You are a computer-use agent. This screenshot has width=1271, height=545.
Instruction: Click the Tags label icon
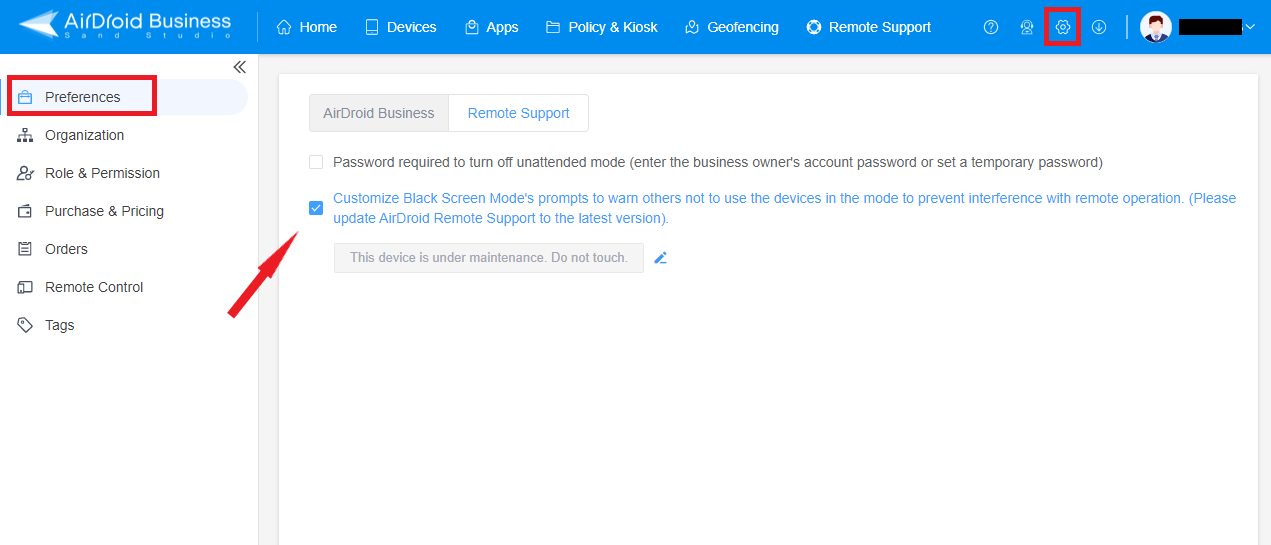pyautogui.click(x=25, y=325)
